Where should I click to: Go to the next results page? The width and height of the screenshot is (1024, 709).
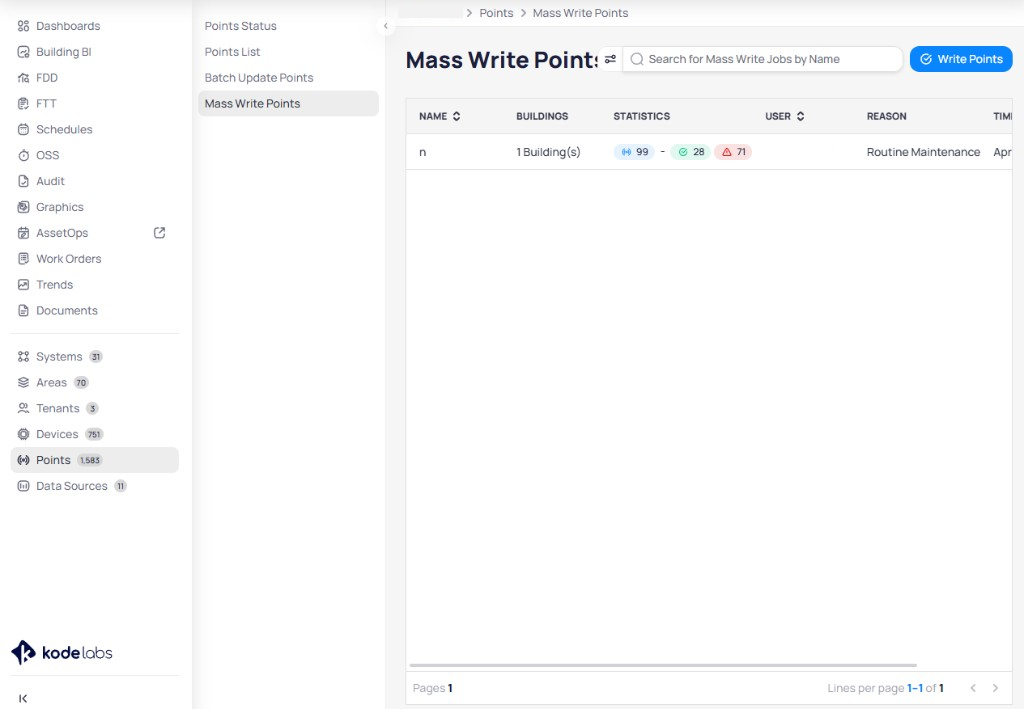tap(995, 688)
